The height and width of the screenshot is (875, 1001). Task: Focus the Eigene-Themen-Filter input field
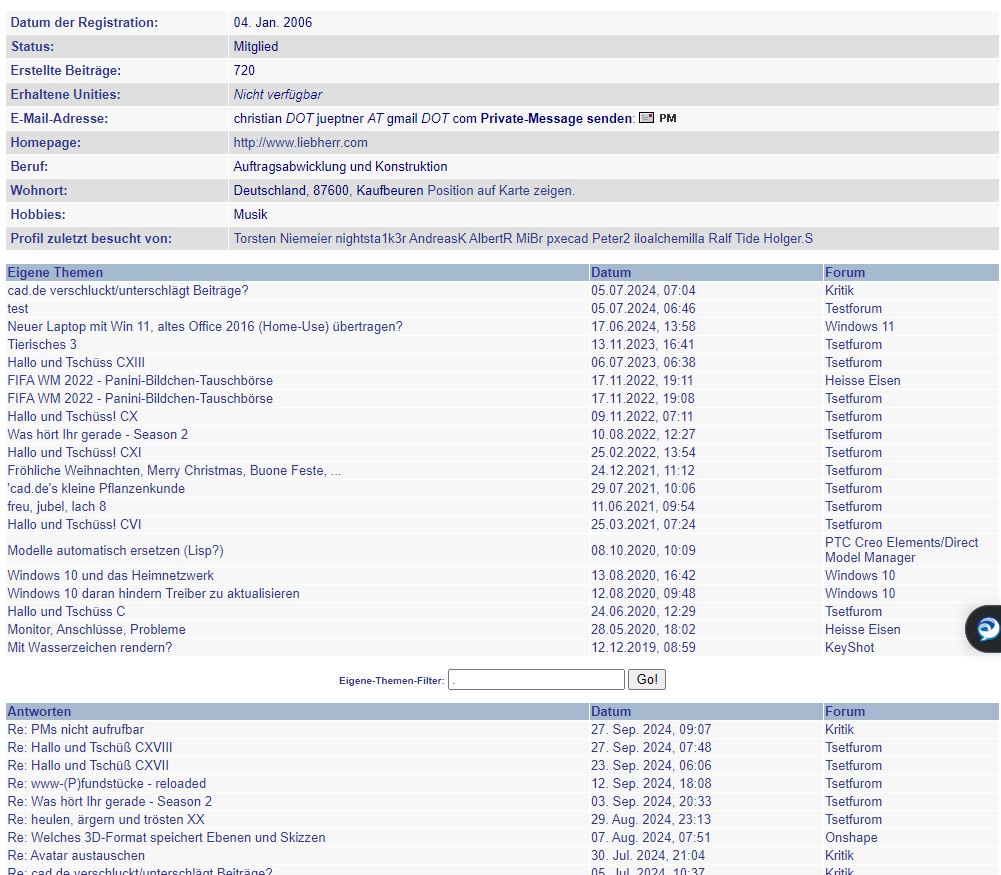coord(536,679)
